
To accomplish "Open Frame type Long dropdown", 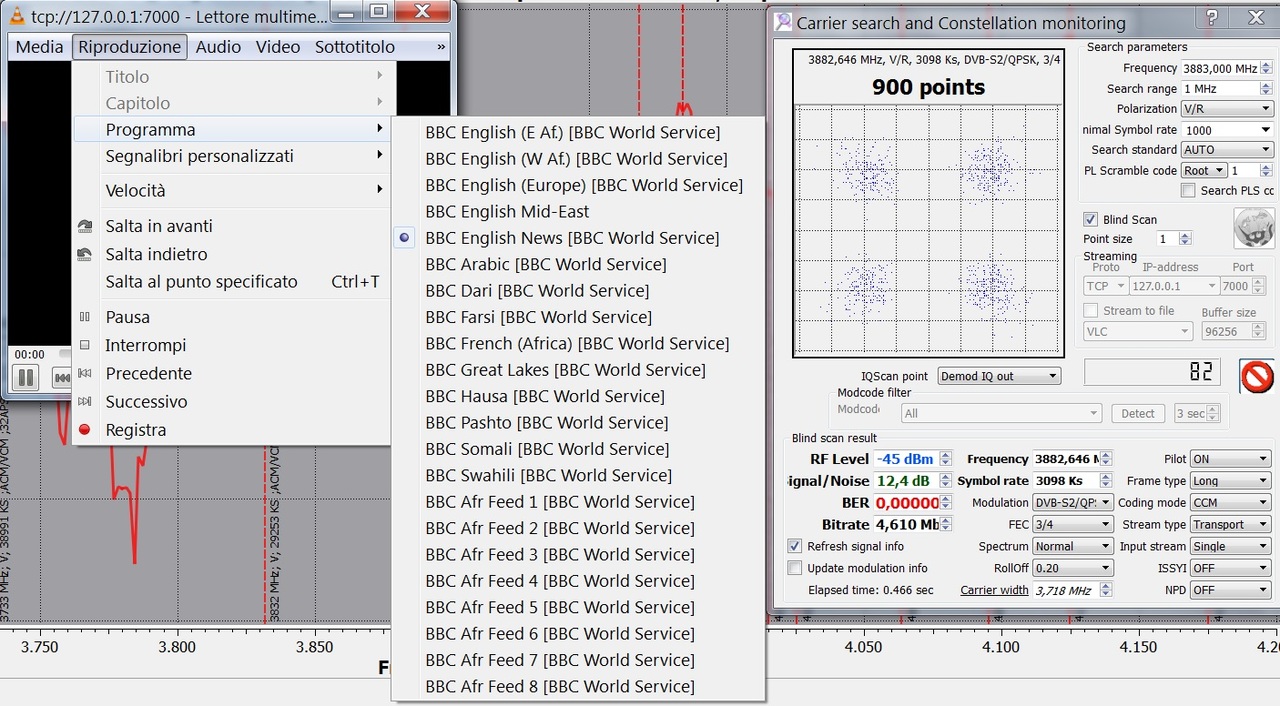I will pyautogui.click(x=1230, y=481).
